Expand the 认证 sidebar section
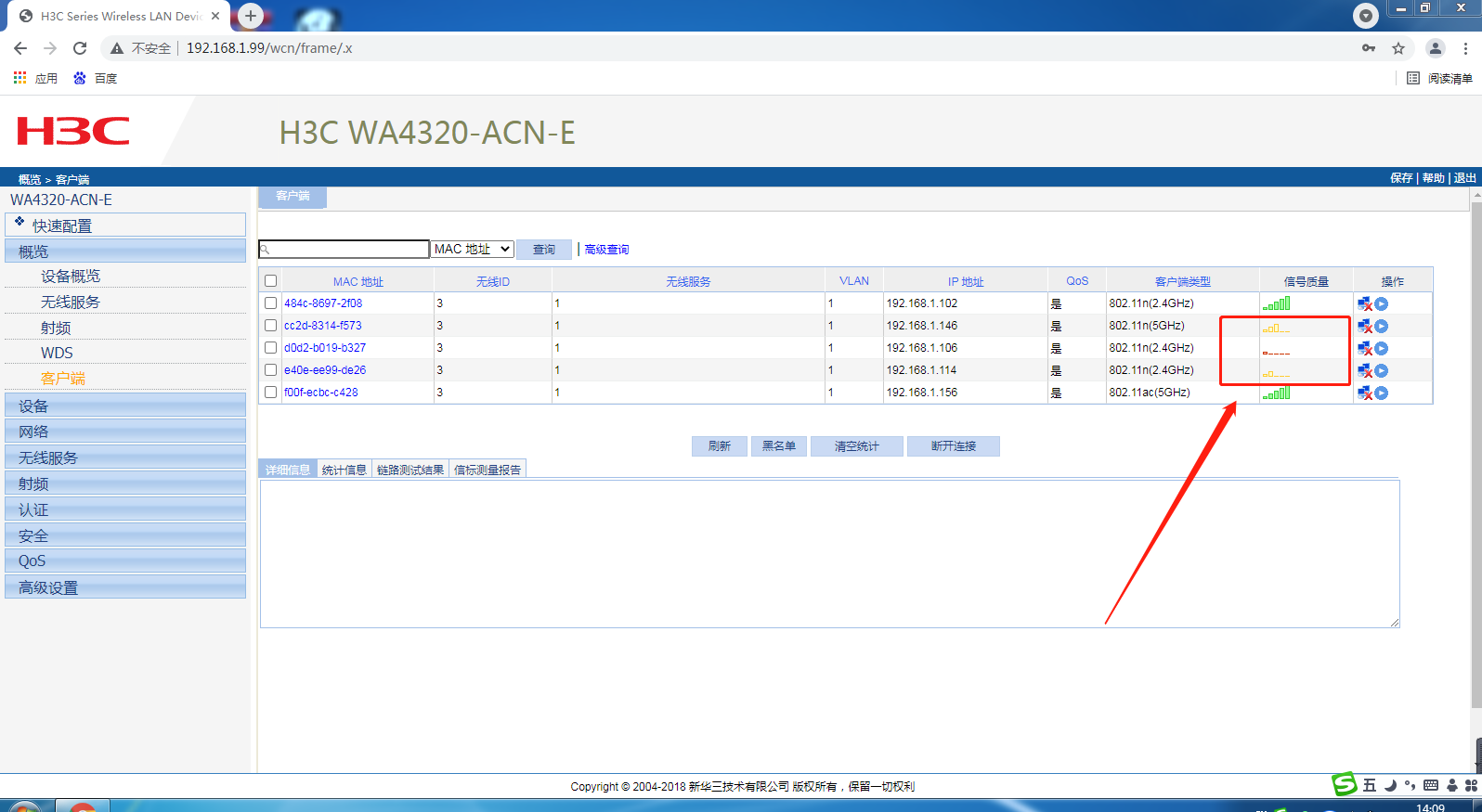The width and height of the screenshot is (1482, 812). pyautogui.click(x=125, y=509)
